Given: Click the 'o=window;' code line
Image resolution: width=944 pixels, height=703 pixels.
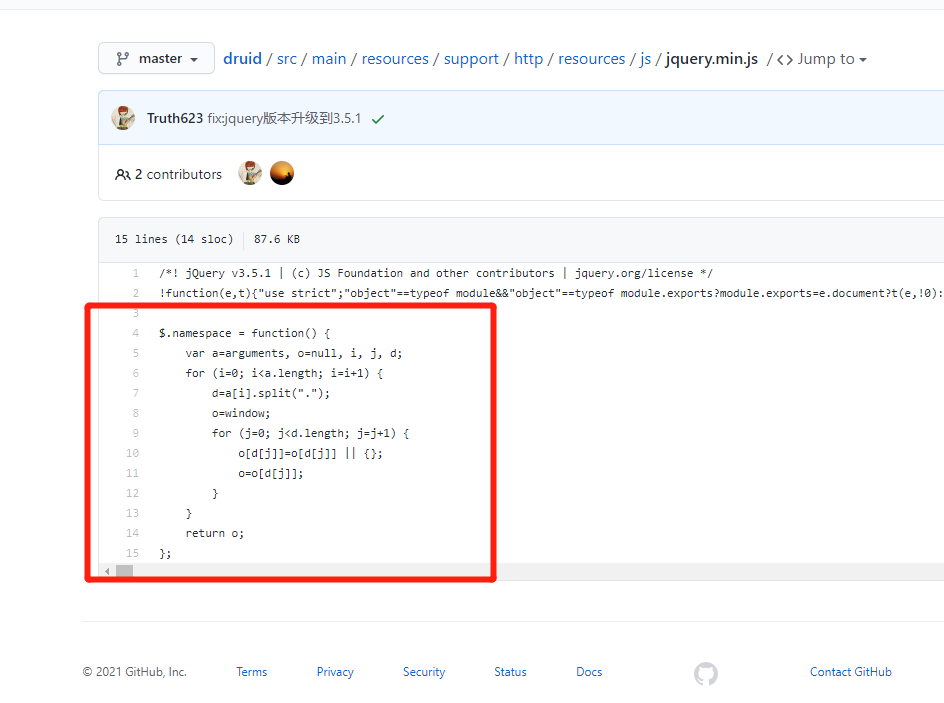Looking at the screenshot, I should pos(241,413).
